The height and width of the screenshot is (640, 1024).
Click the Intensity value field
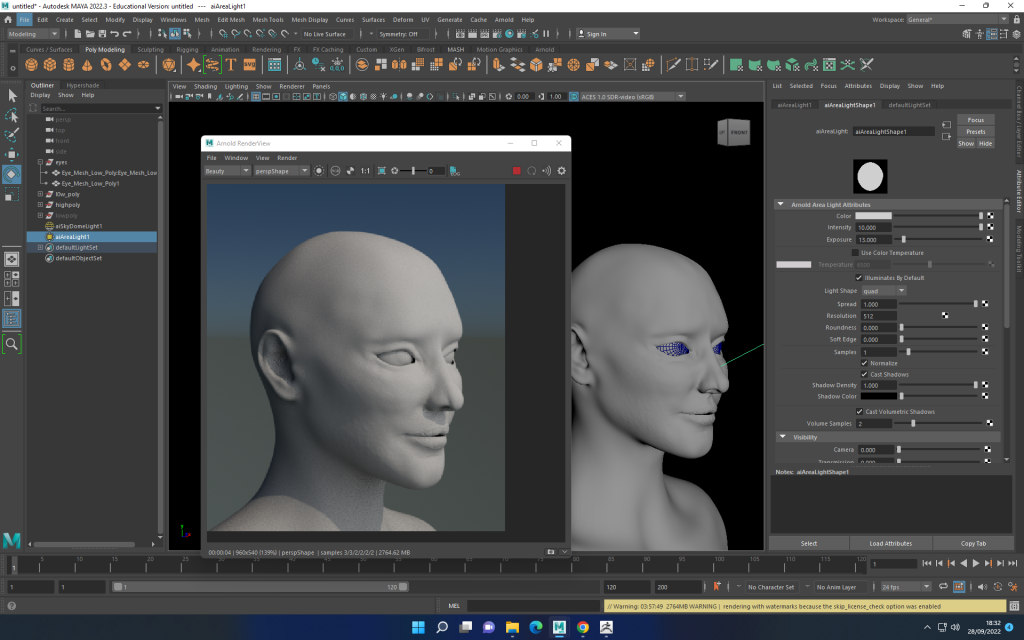(874, 227)
